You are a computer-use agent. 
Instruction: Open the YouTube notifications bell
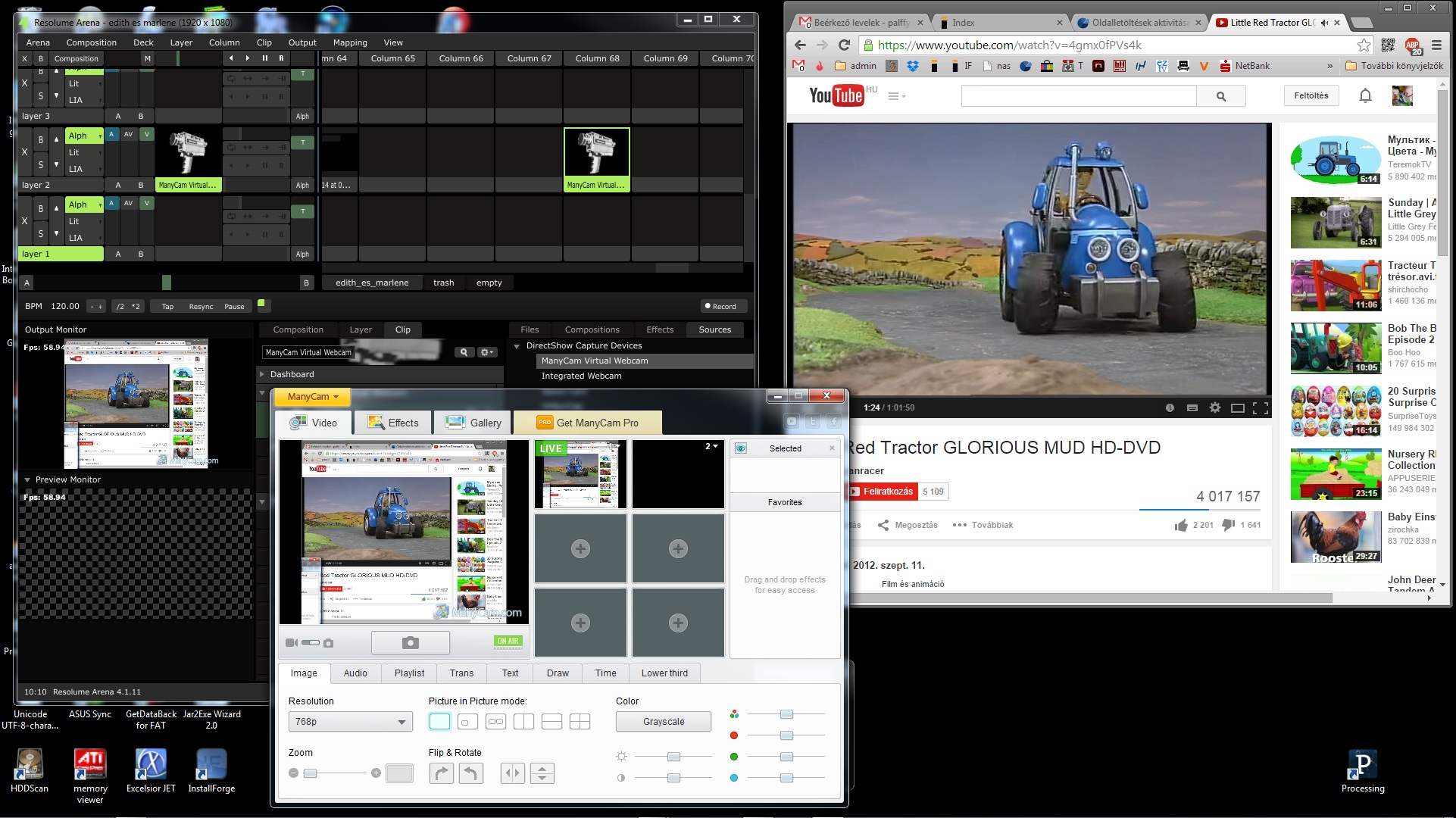pyautogui.click(x=1365, y=96)
